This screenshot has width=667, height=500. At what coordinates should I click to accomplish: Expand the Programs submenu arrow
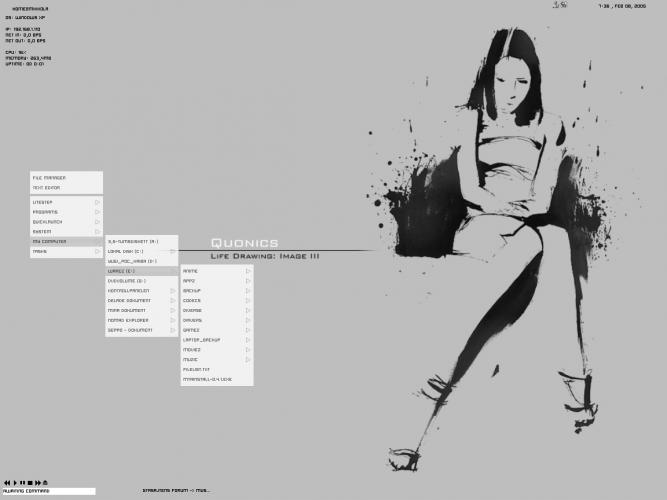pyautogui.click(x=97, y=212)
